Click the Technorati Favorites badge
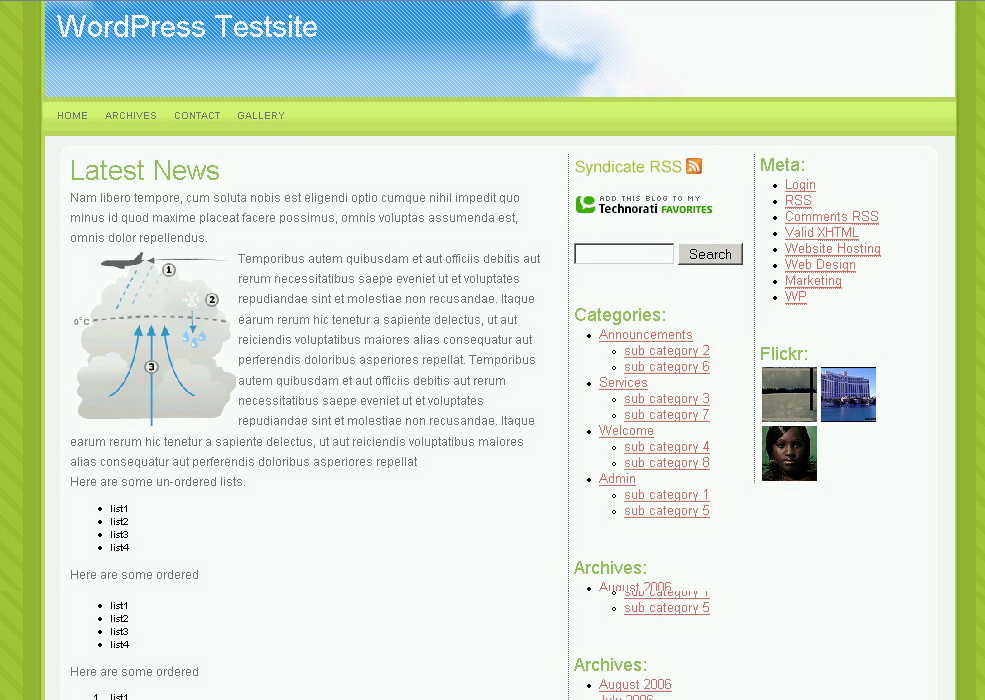 point(644,205)
